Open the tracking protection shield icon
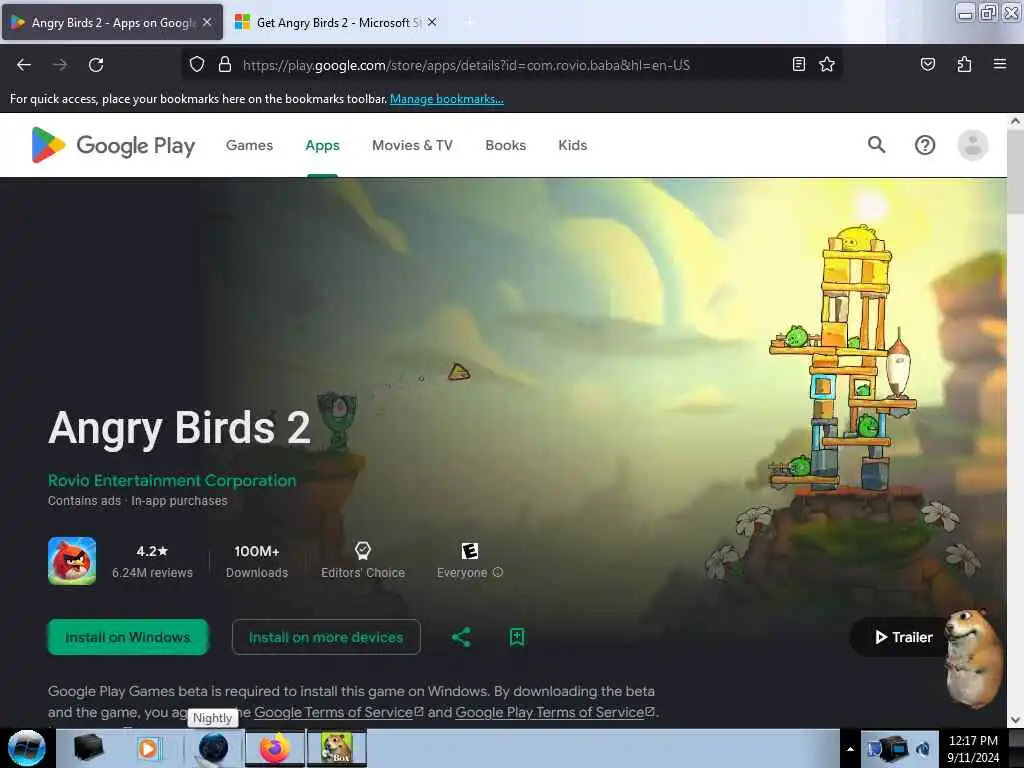 [x=197, y=65]
